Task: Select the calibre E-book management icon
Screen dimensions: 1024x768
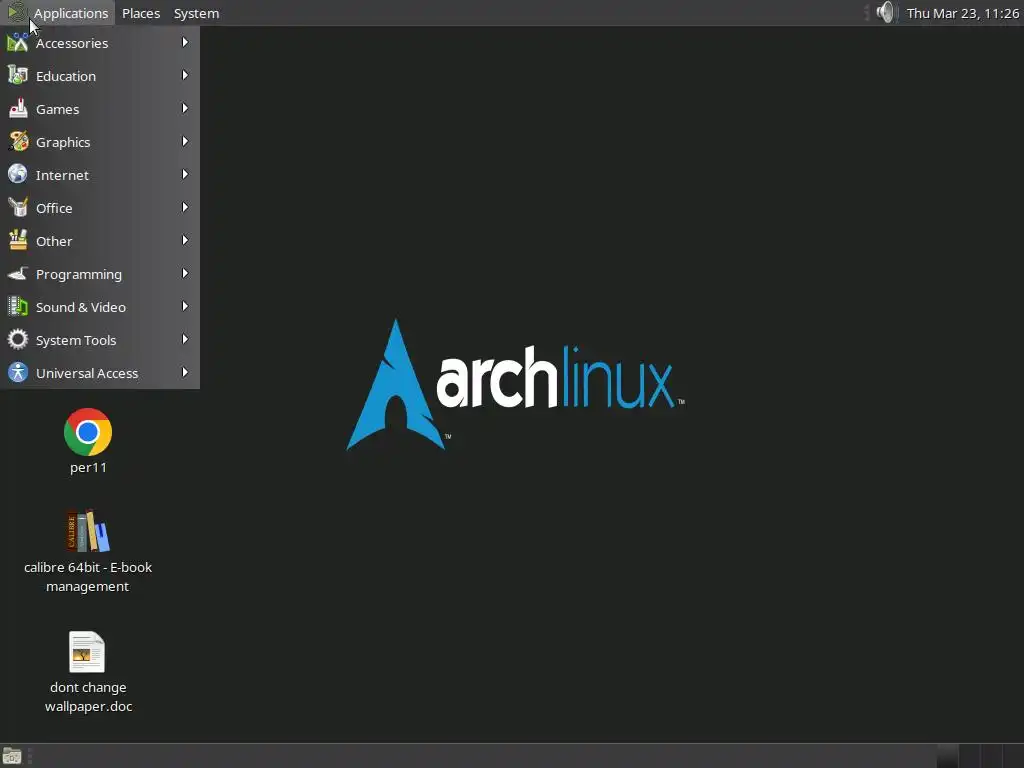Action: pyautogui.click(x=88, y=531)
